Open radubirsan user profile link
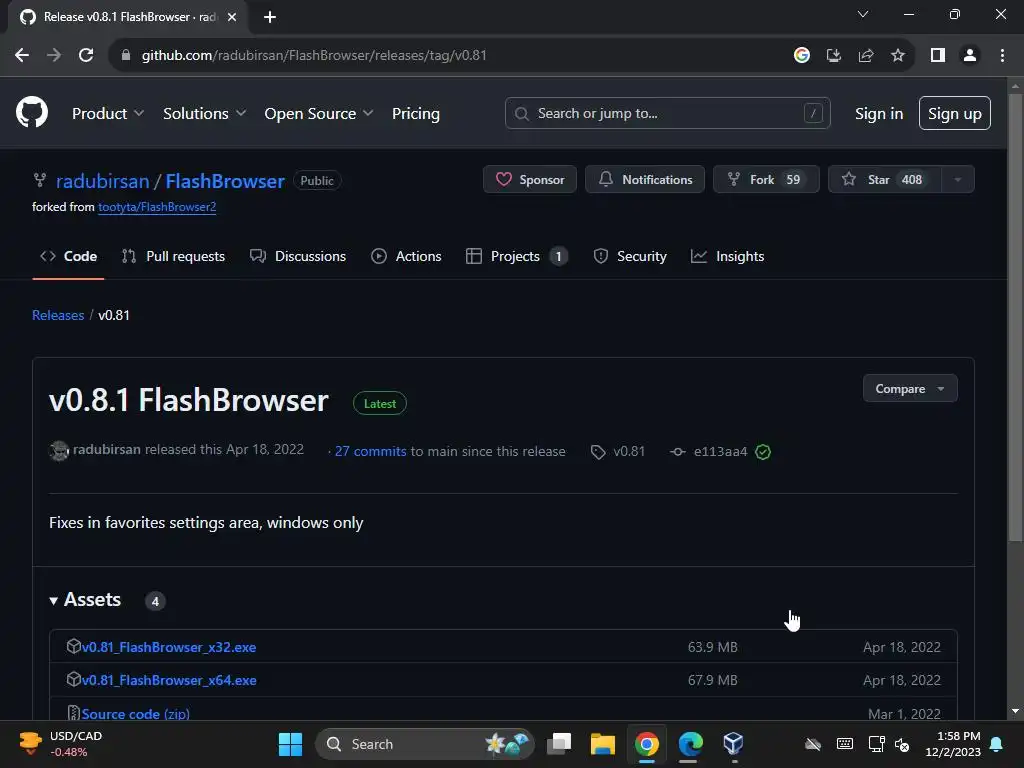The height and width of the screenshot is (768, 1024). [x=103, y=181]
